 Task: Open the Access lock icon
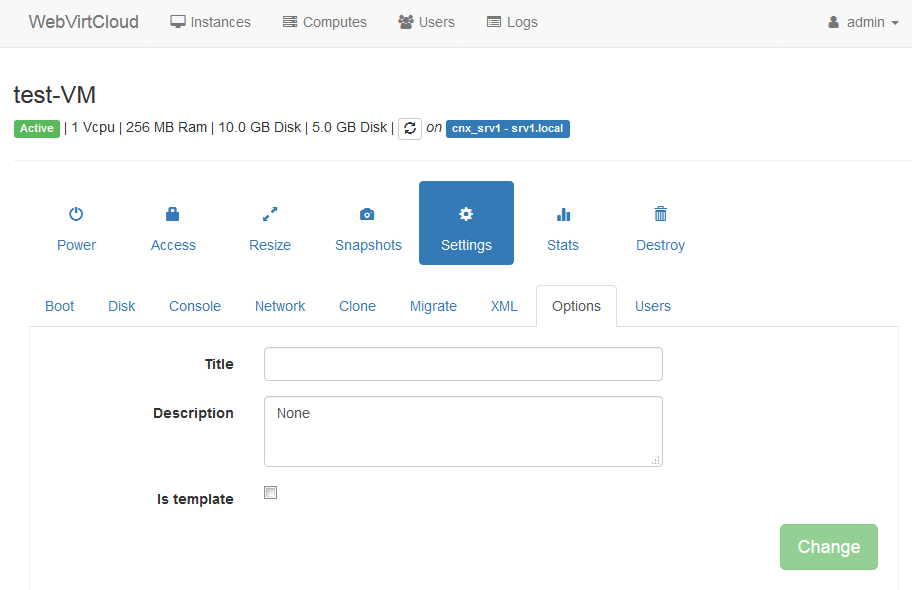pos(173,214)
